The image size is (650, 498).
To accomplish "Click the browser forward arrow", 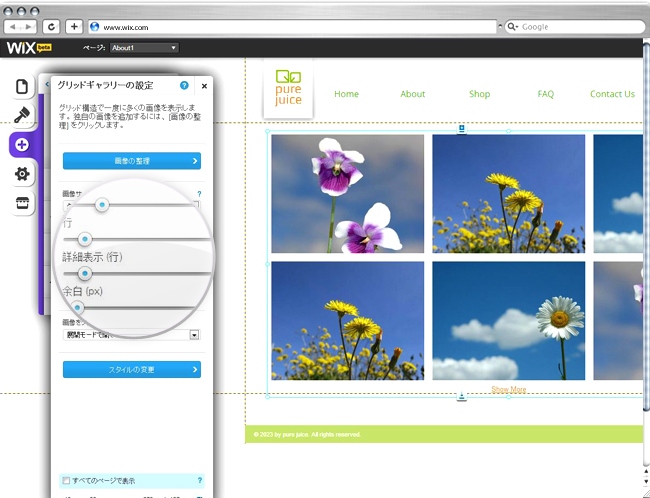I will [28, 27].
